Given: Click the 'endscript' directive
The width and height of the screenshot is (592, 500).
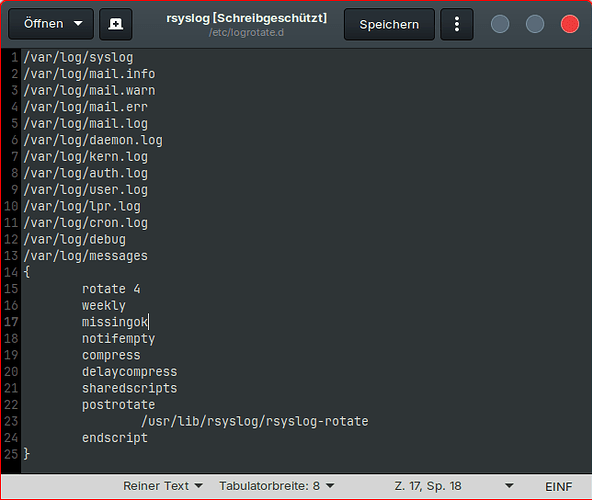Looking at the screenshot, I should [x=115, y=438].
